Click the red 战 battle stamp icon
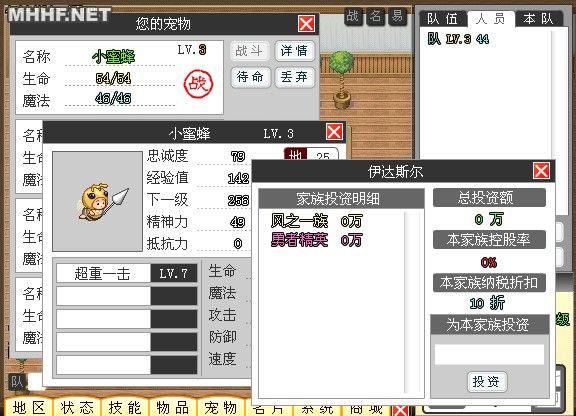This screenshot has width=576, height=416. 198,84
